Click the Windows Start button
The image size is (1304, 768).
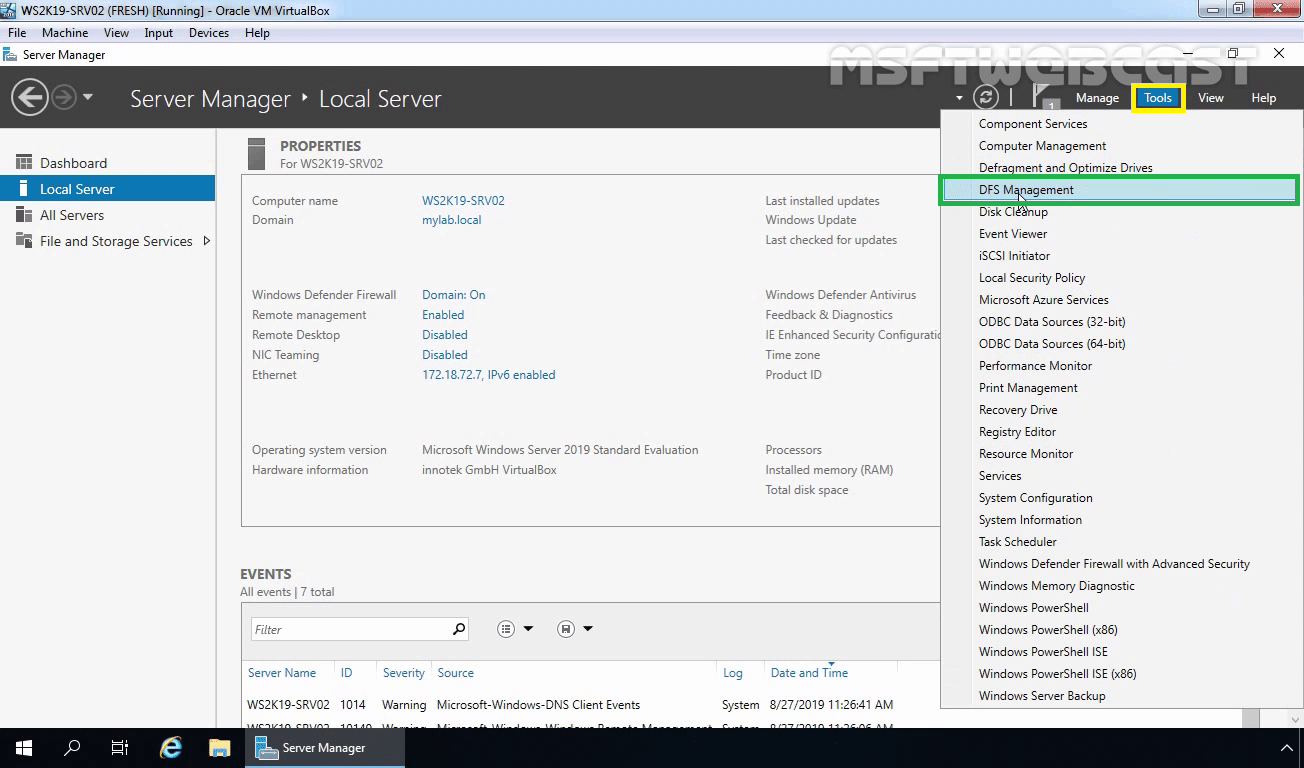coord(24,748)
